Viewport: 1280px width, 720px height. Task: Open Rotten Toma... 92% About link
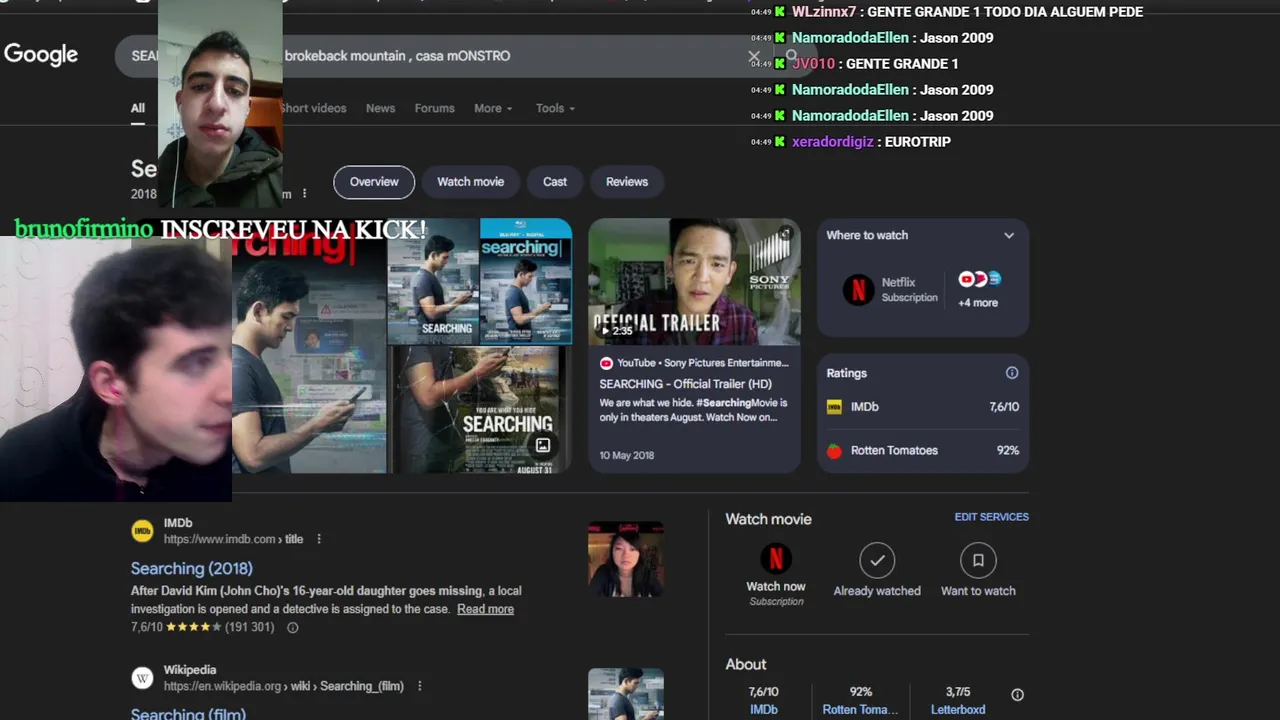[860, 700]
